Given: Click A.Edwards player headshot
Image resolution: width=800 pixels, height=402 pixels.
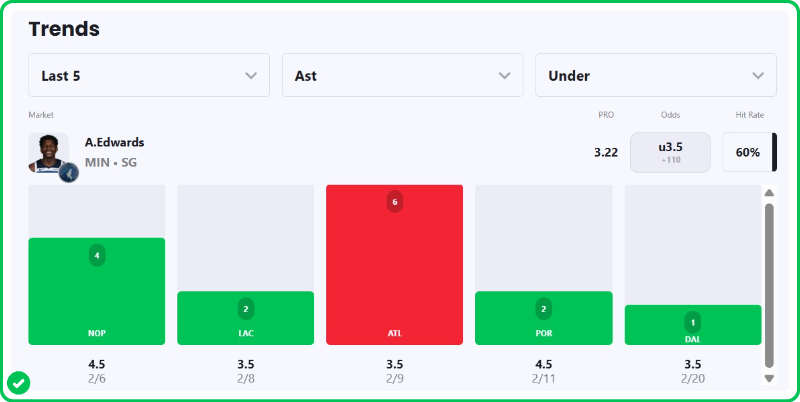Looking at the screenshot, I should tap(47, 151).
